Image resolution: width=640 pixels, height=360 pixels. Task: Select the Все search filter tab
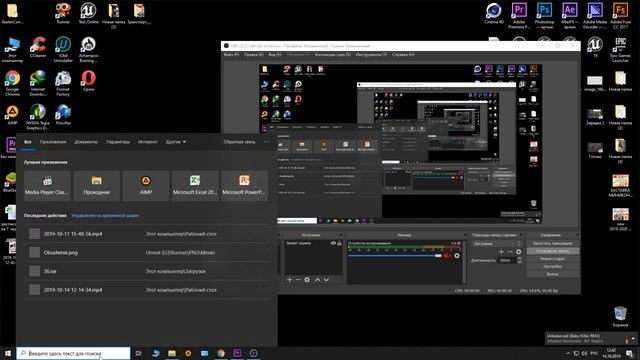(x=27, y=142)
